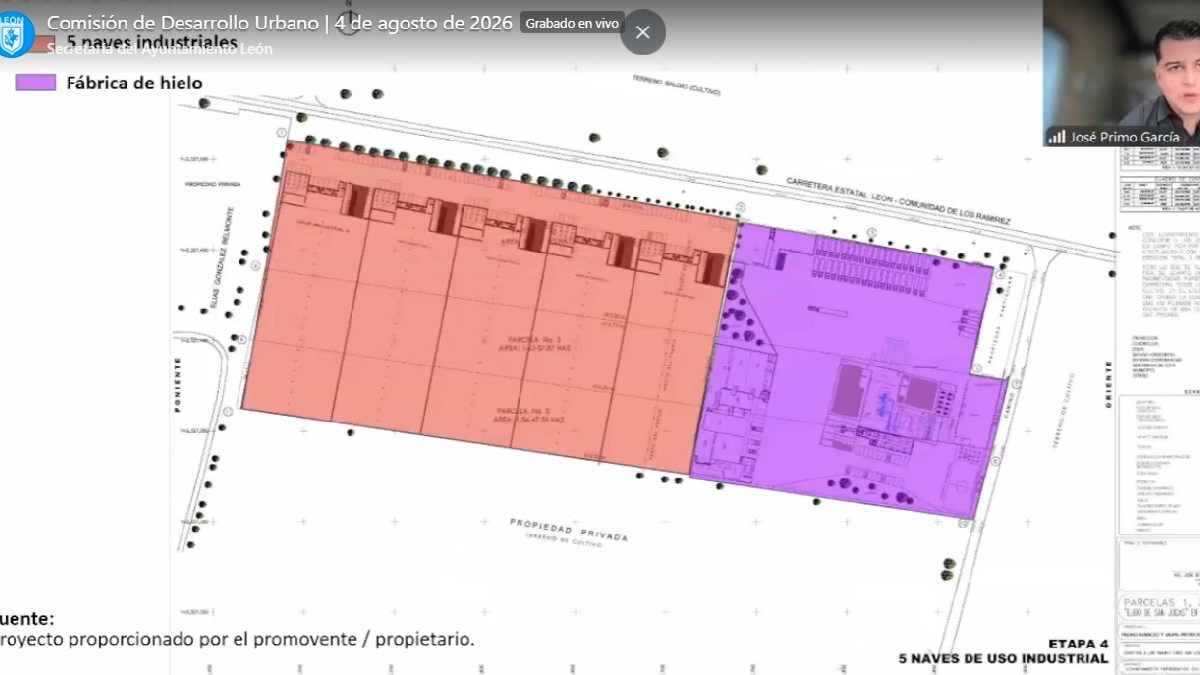
Task: Click the León municipality logo
Action: (x=17, y=34)
